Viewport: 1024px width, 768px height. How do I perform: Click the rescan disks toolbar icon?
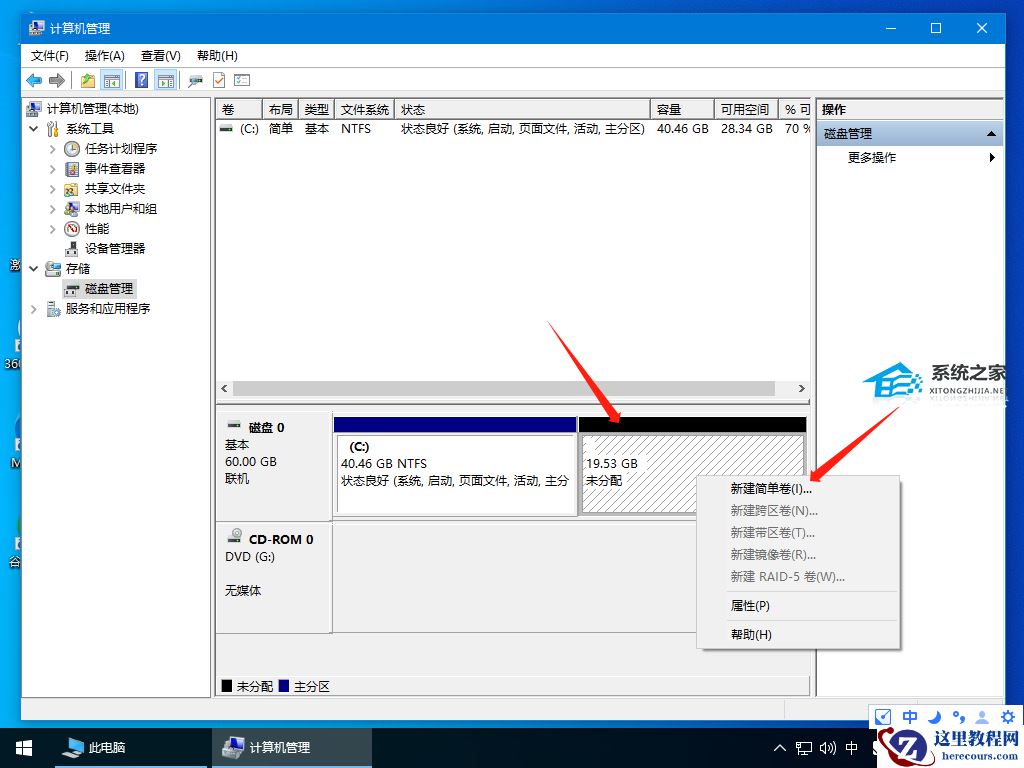(x=195, y=81)
